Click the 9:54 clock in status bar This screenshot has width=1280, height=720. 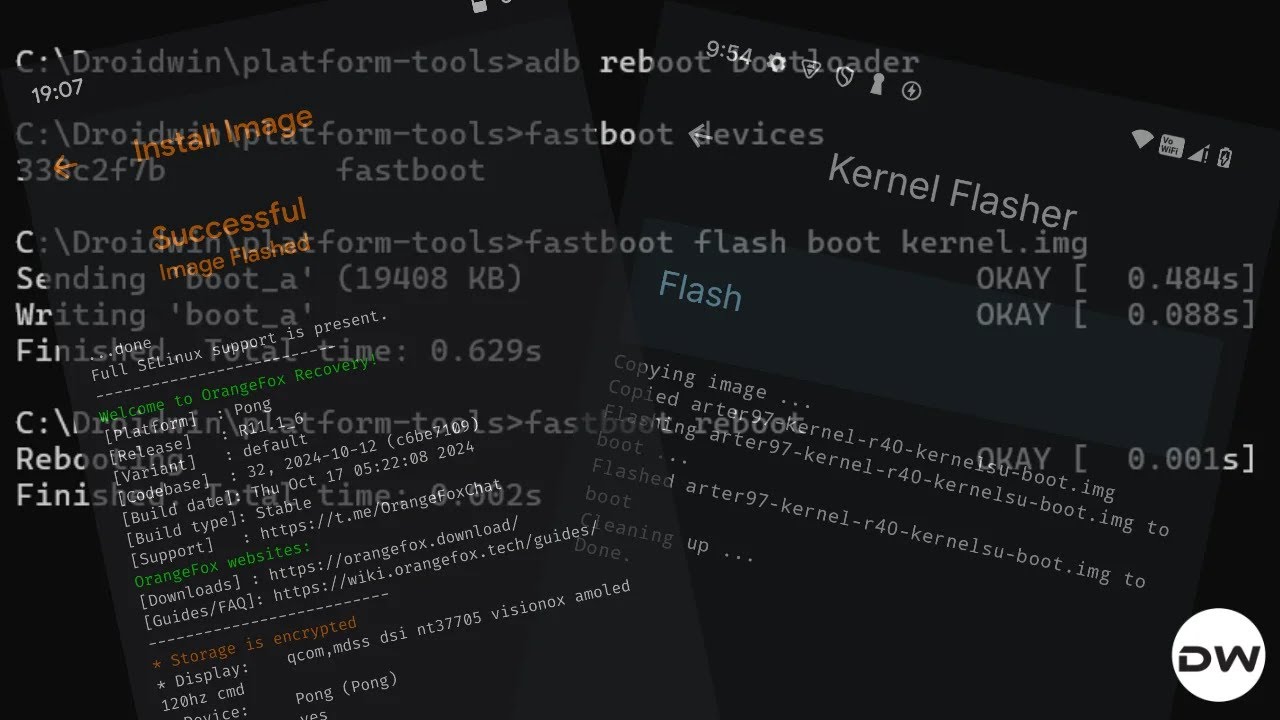[x=729, y=51]
